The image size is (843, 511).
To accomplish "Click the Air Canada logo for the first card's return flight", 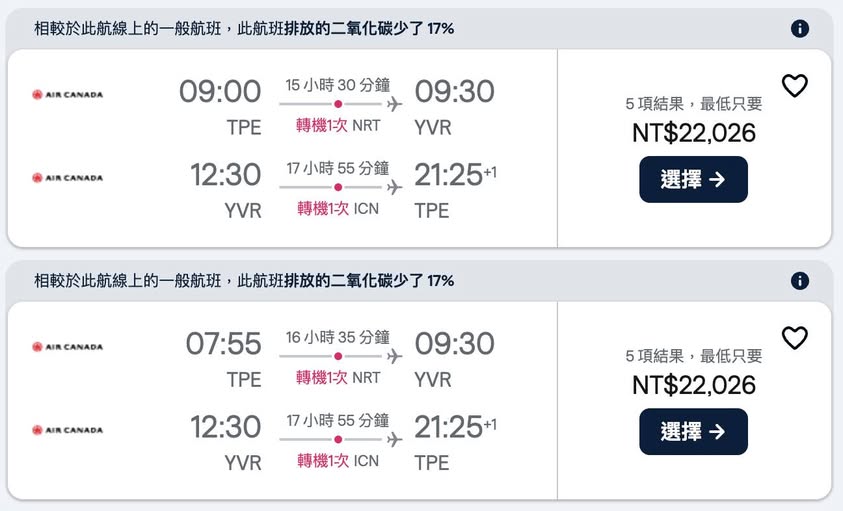I will pyautogui.click(x=67, y=178).
